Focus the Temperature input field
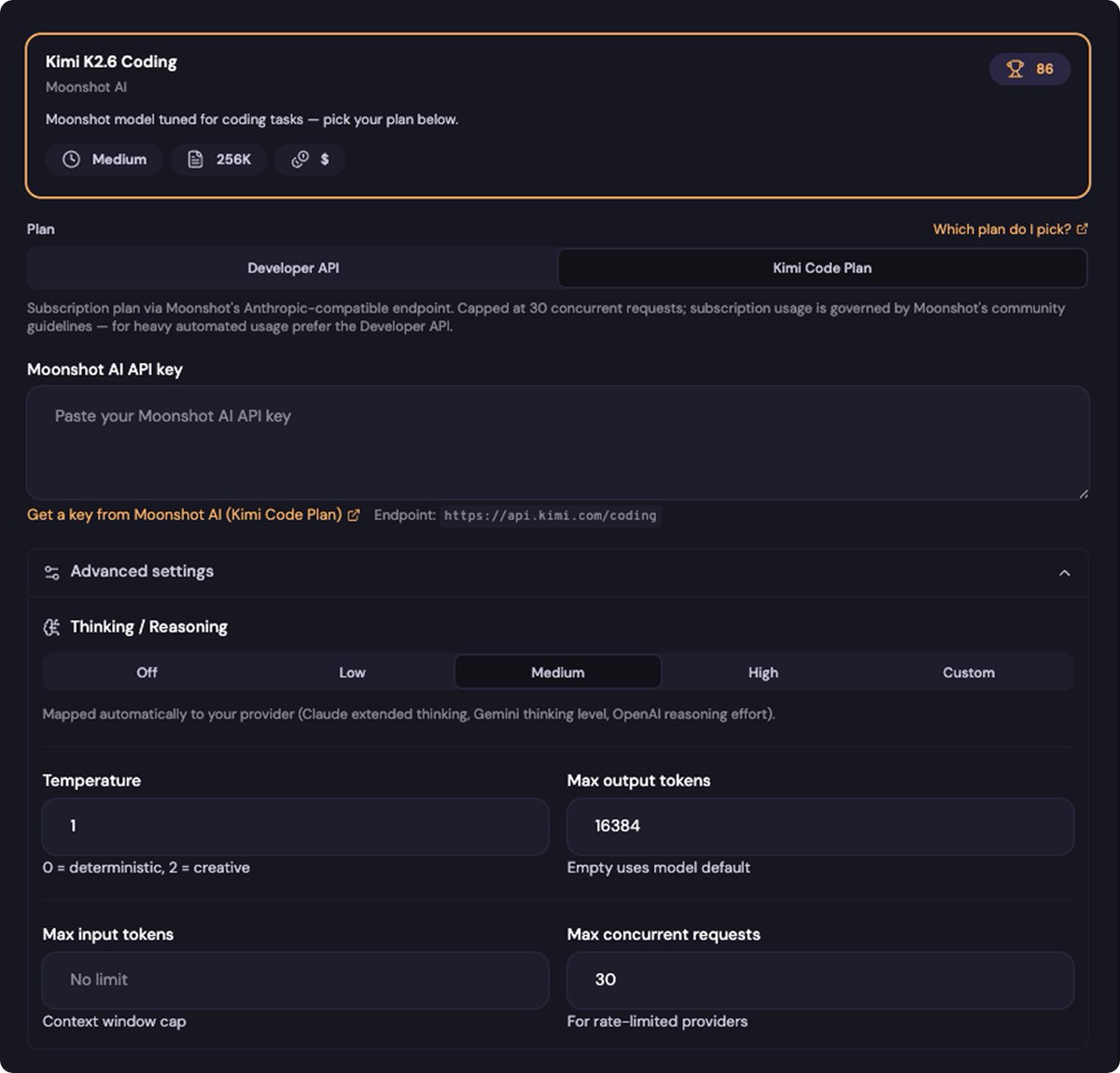This screenshot has height=1073, width=1120. coord(296,826)
